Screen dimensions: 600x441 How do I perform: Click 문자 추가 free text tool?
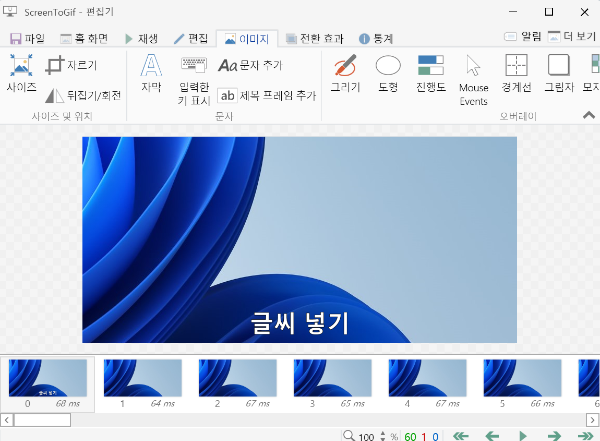pyautogui.click(x=250, y=65)
